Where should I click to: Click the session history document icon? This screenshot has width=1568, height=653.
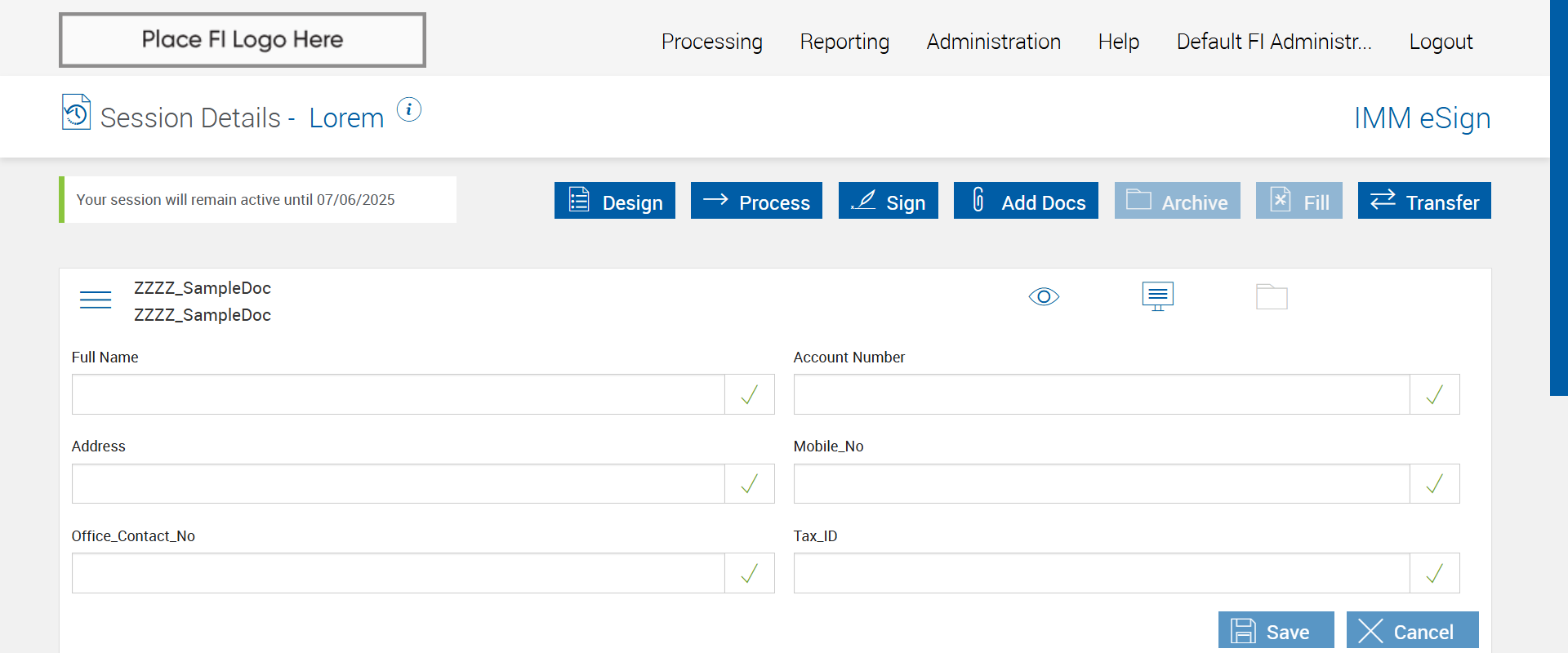click(x=76, y=113)
